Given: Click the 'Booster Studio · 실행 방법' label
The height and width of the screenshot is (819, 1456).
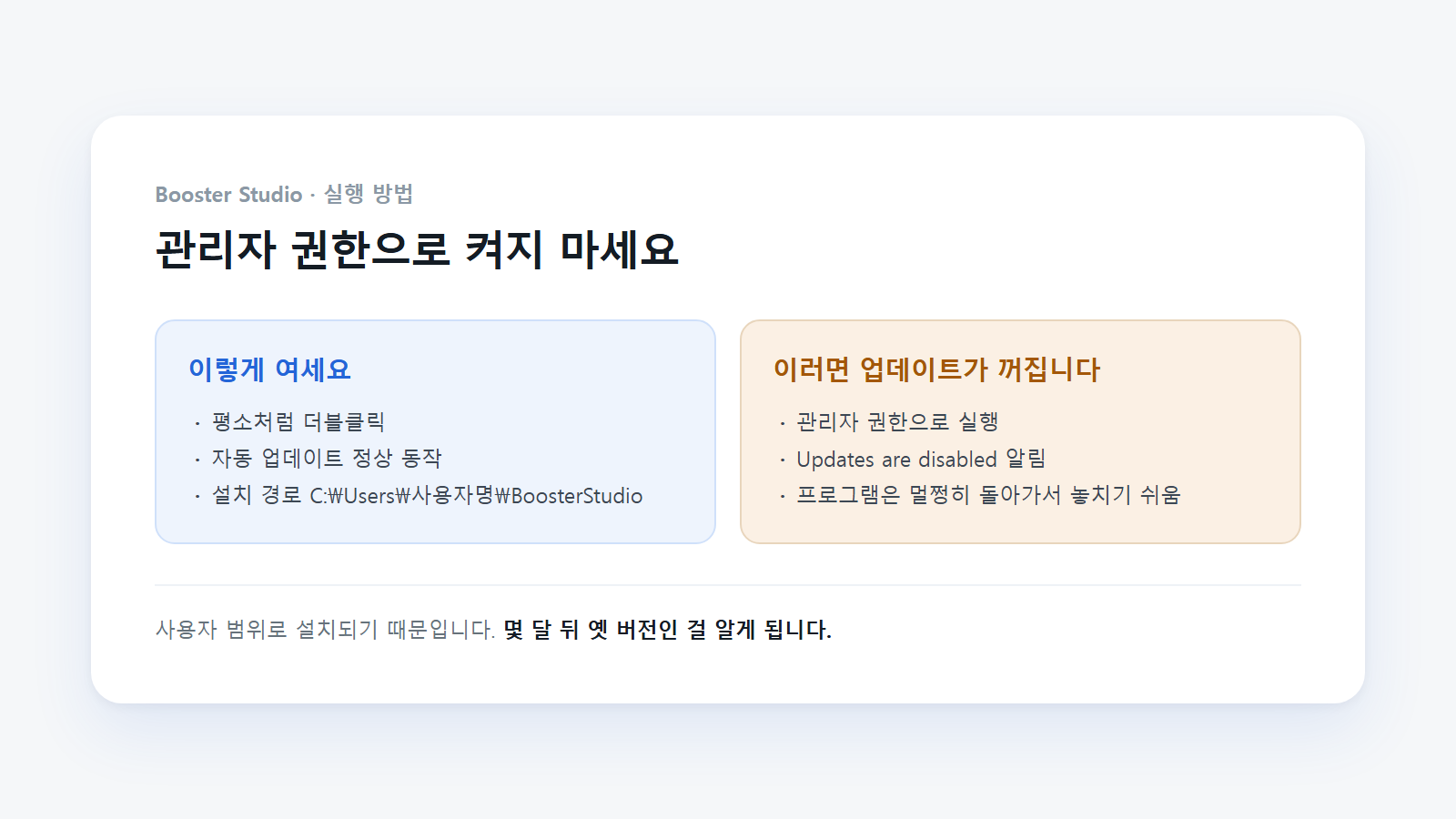Looking at the screenshot, I should point(284,194).
